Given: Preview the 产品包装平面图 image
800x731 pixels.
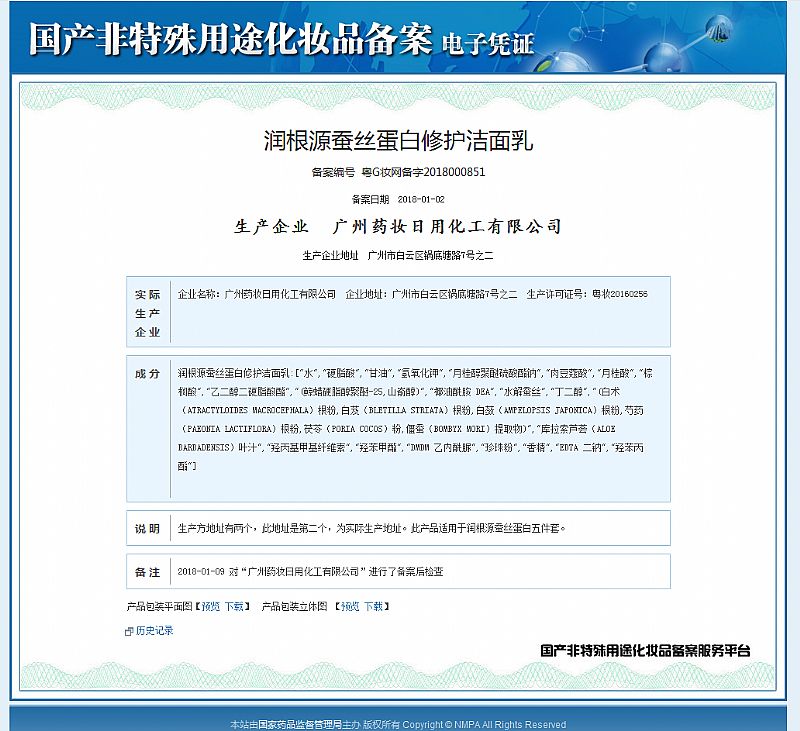Looking at the screenshot, I should [210, 606].
